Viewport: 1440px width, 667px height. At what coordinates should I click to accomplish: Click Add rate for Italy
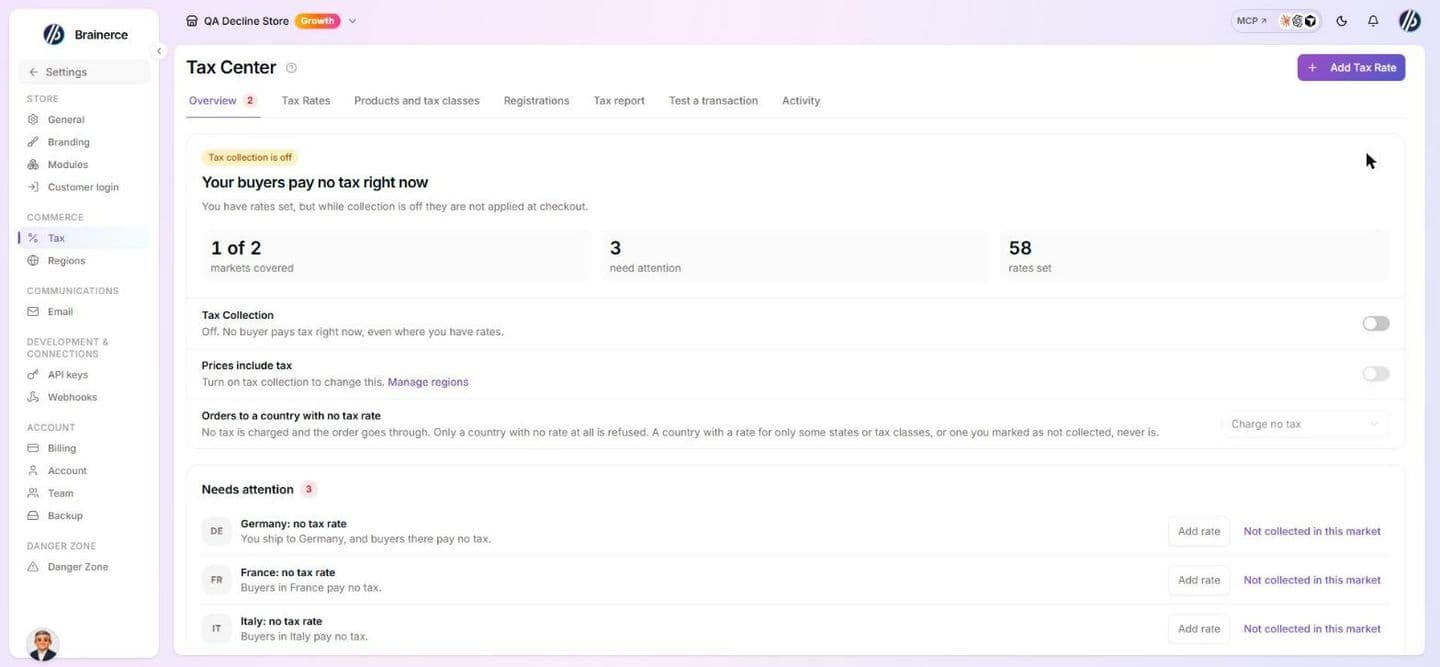(1199, 629)
